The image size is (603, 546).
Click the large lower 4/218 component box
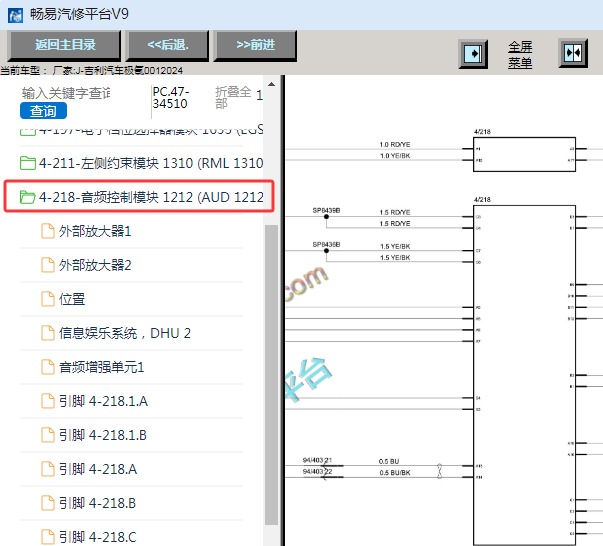click(x=524, y=375)
